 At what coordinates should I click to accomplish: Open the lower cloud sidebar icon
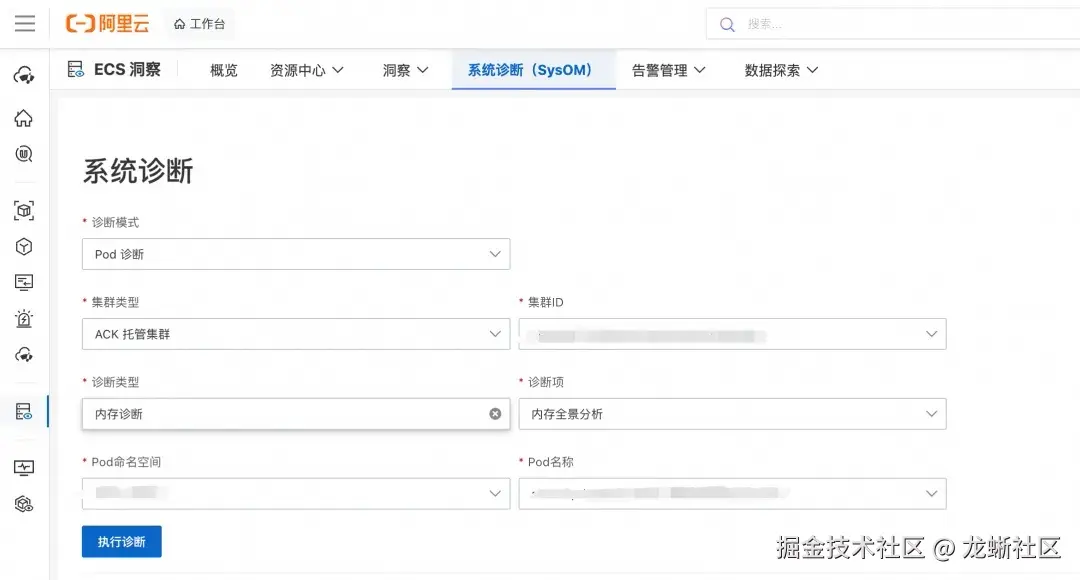24,355
